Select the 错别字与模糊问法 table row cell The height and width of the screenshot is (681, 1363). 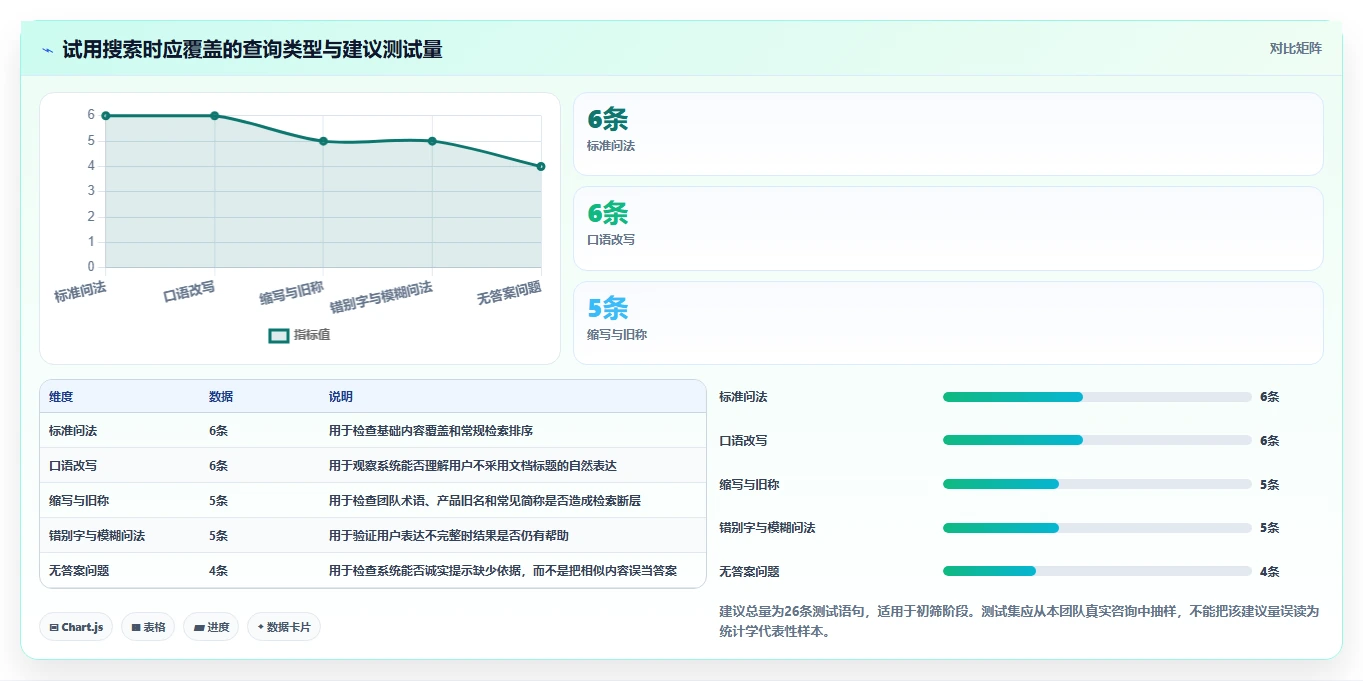tap(97, 536)
